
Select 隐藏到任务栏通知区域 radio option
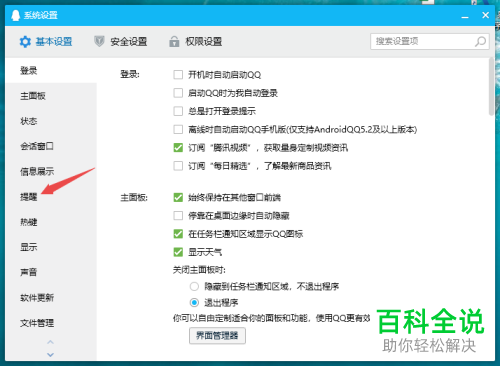[194, 286]
